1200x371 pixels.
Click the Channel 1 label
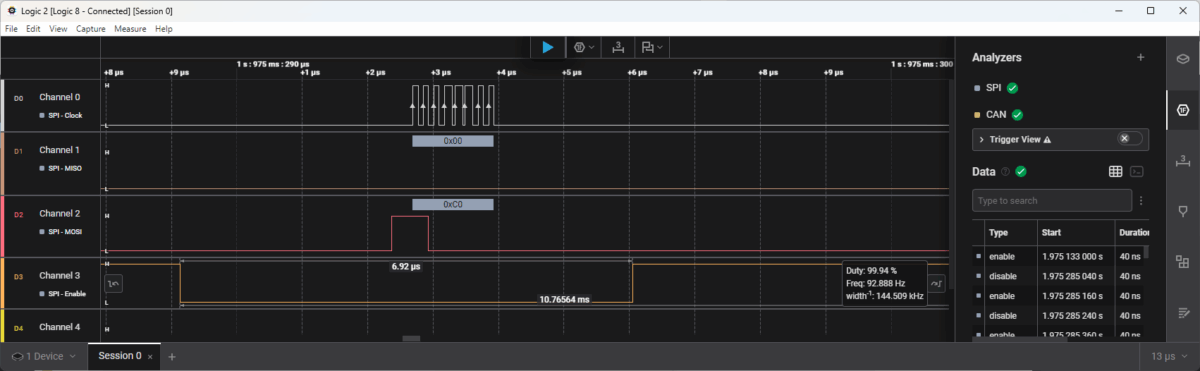tap(59, 149)
